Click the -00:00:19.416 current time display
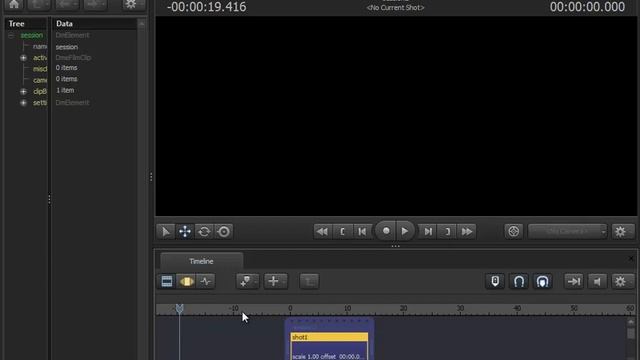640x360 pixels. tap(207, 7)
